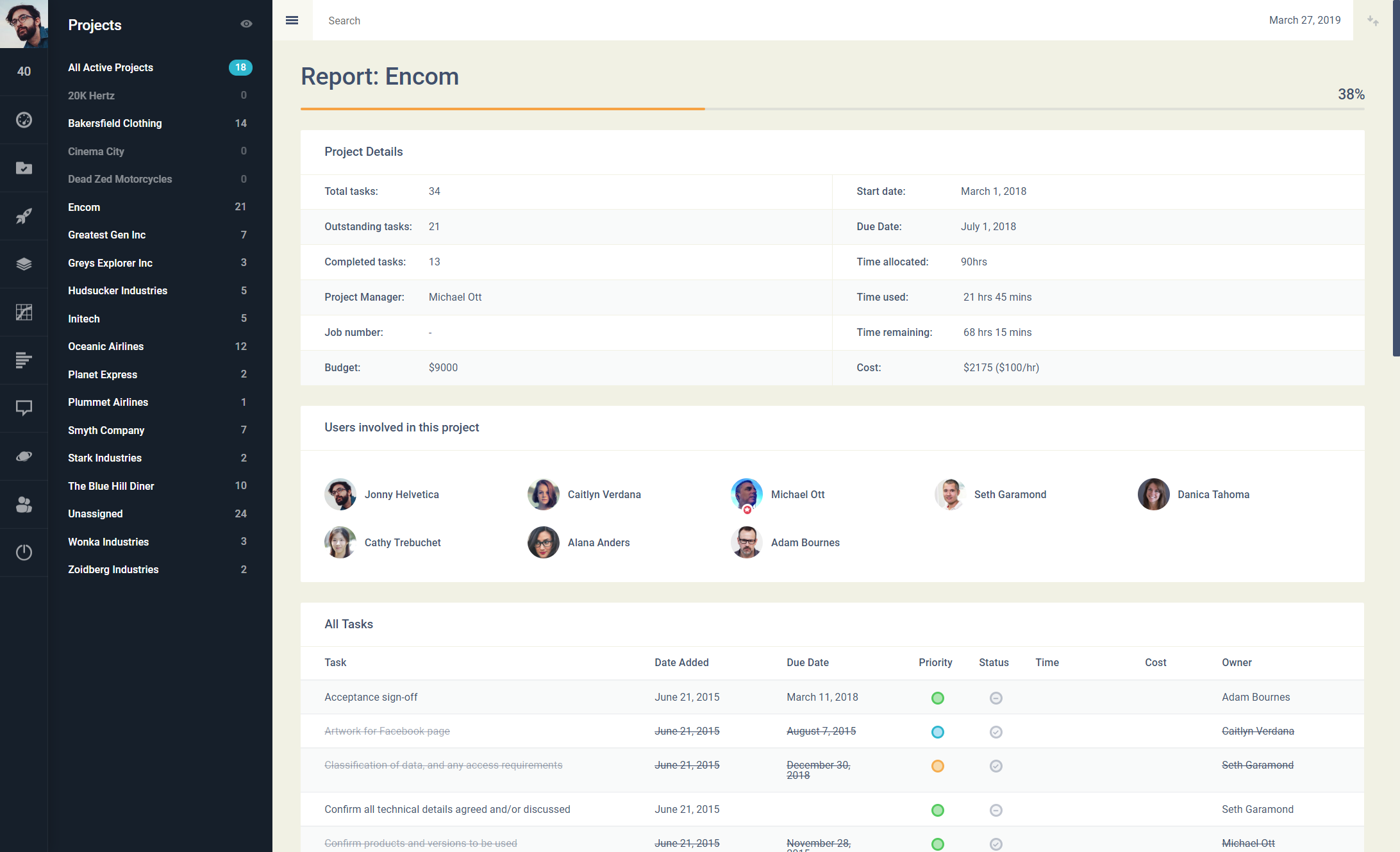Image resolution: width=1400 pixels, height=852 pixels.
Task: Open the grid chart sidebar icon
Action: [x=24, y=312]
